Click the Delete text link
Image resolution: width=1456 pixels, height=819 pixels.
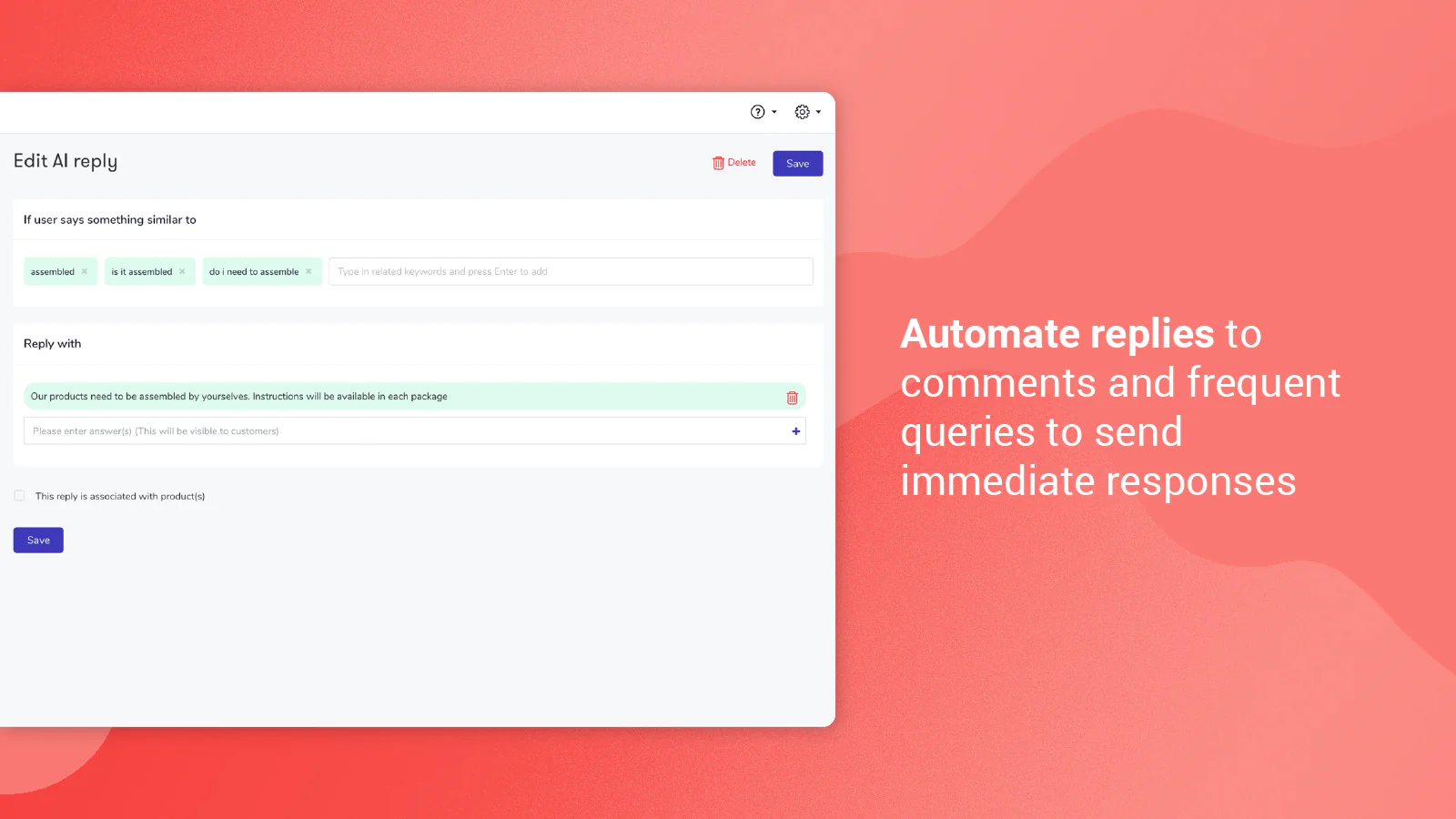click(x=742, y=163)
